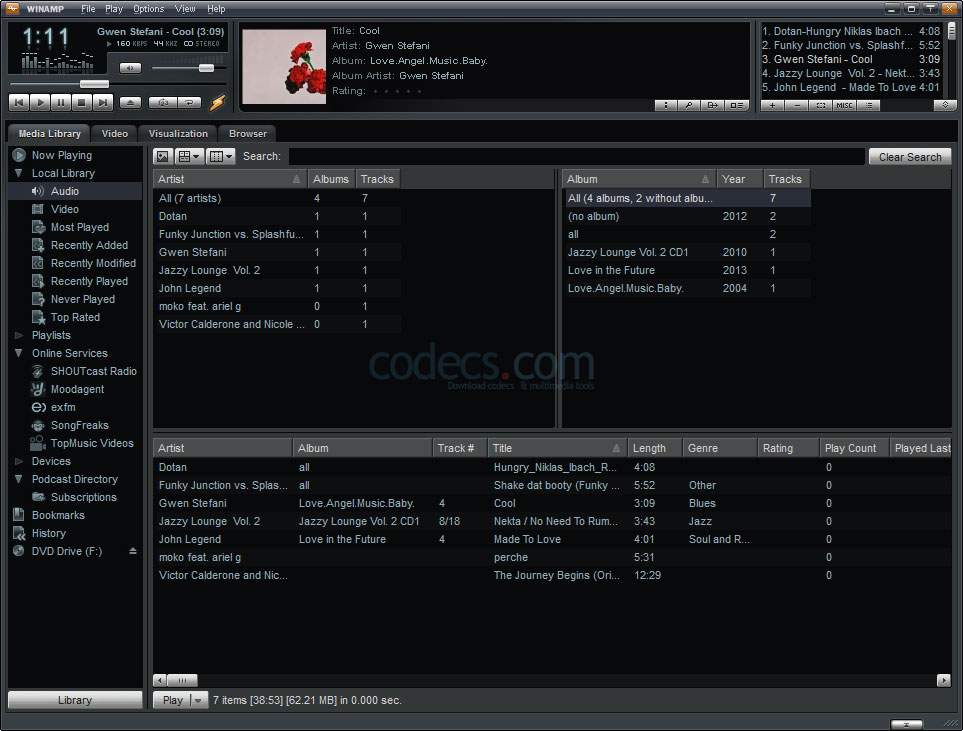Open the dropdown arrow next to Play

pyautogui.click(x=198, y=700)
